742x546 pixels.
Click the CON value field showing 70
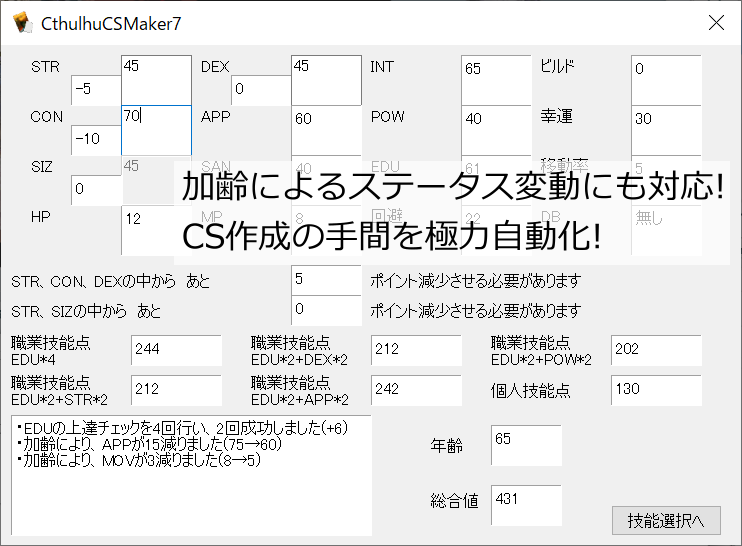click(x=157, y=130)
